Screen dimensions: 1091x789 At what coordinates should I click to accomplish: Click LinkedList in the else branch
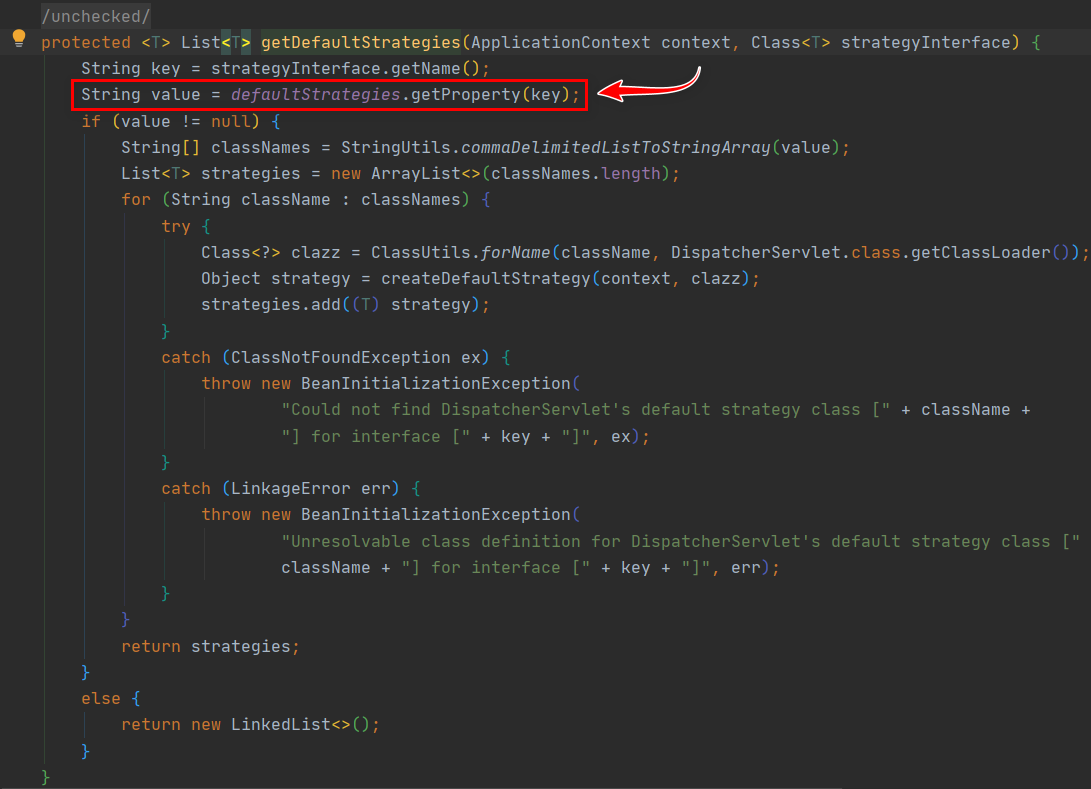[280, 724]
